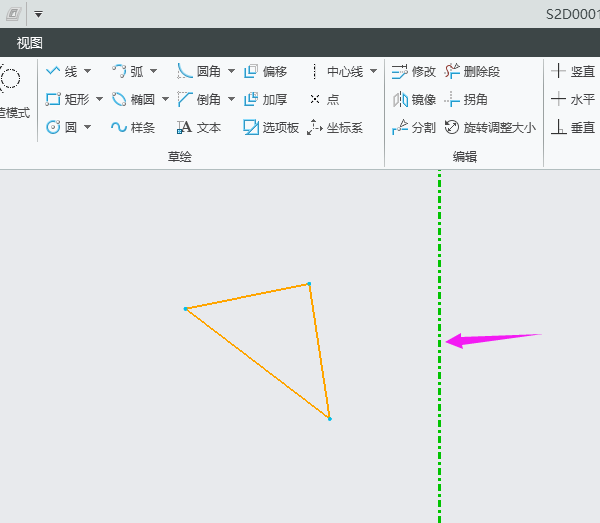Expand the Chamfer (倒角) dropdown arrow
Image resolution: width=600 pixels, height=523 pixels.
click(x=232, y=99)
